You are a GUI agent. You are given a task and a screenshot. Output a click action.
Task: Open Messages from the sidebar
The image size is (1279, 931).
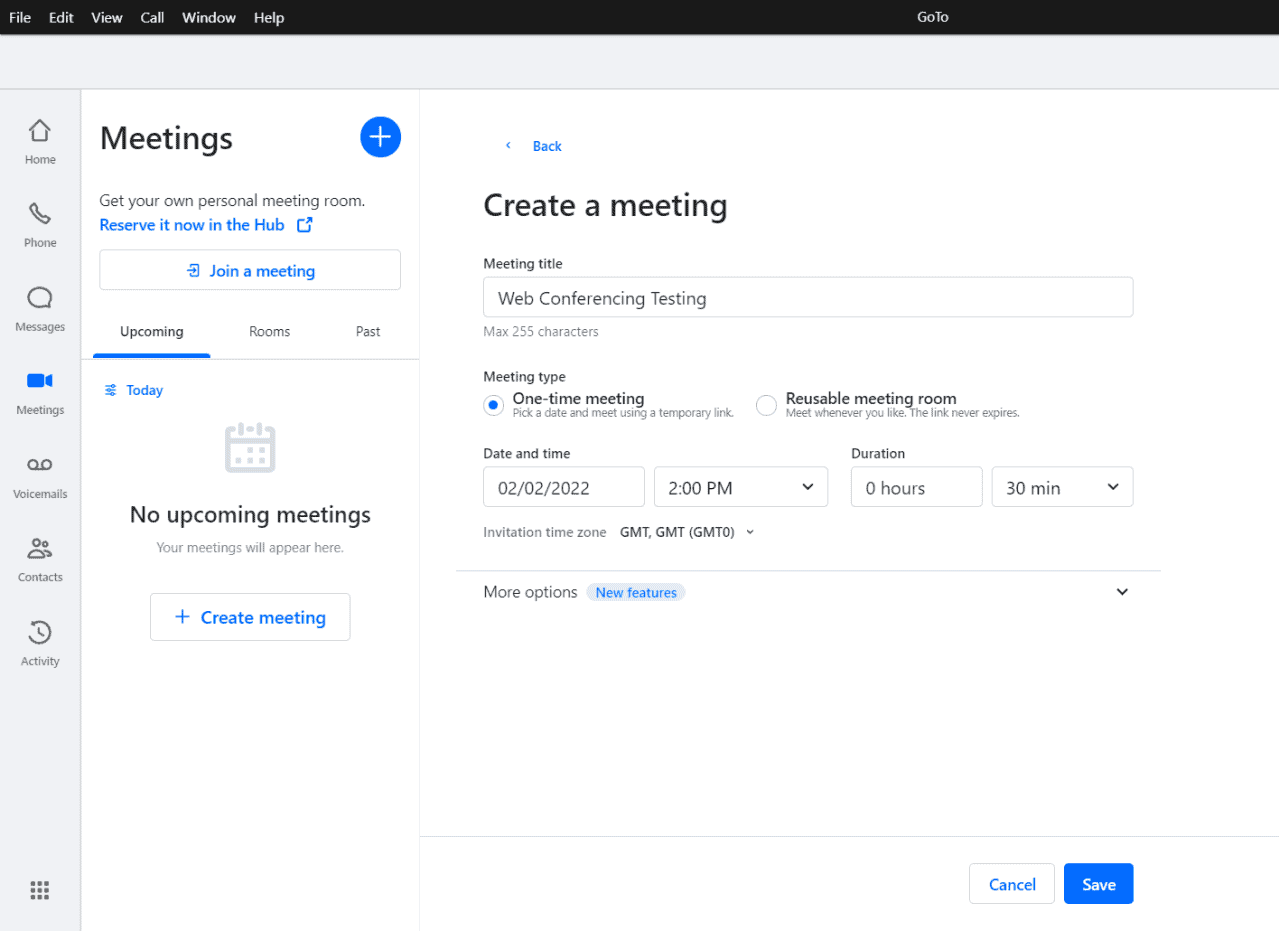click(39, 306)
